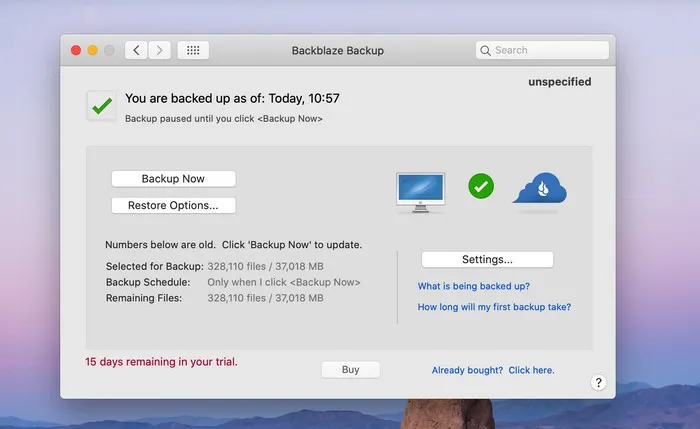Open Settings dialog

tap(487, 259)
